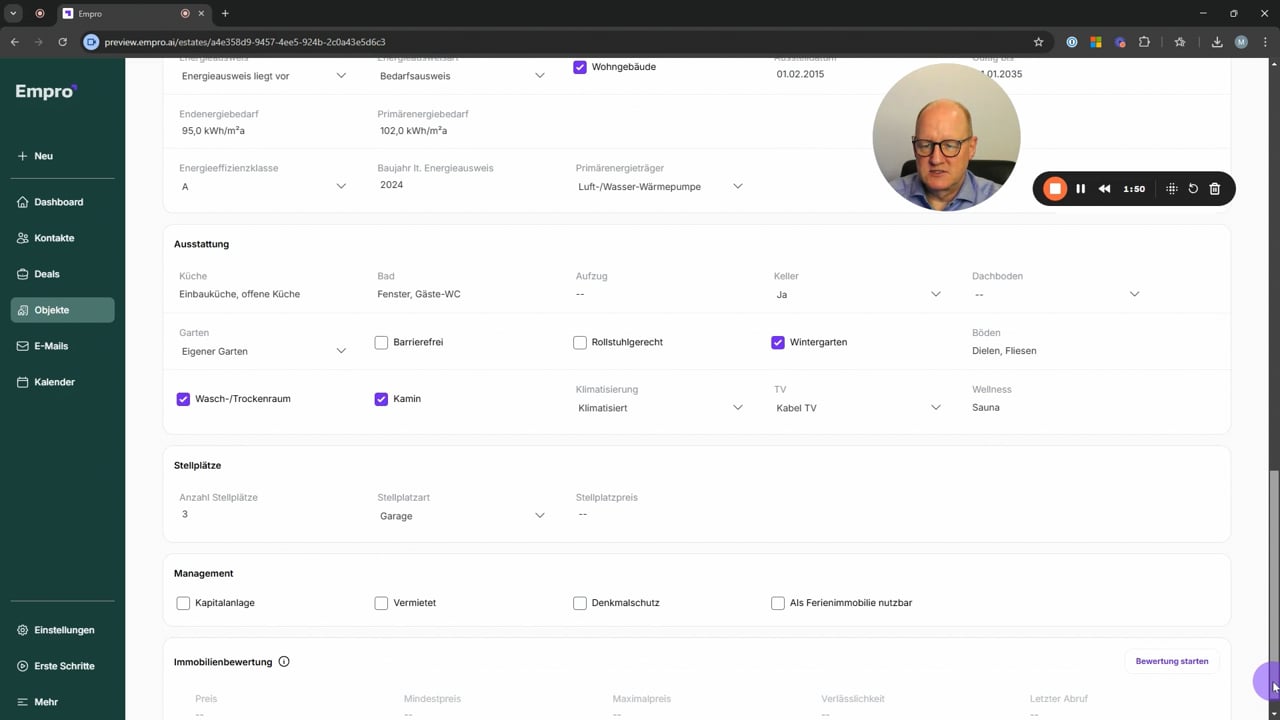Open the Bedarfsausweis type dropdown
This screenshot has width=1280, height=720.
pyautogui.click(x=462, y=76)
